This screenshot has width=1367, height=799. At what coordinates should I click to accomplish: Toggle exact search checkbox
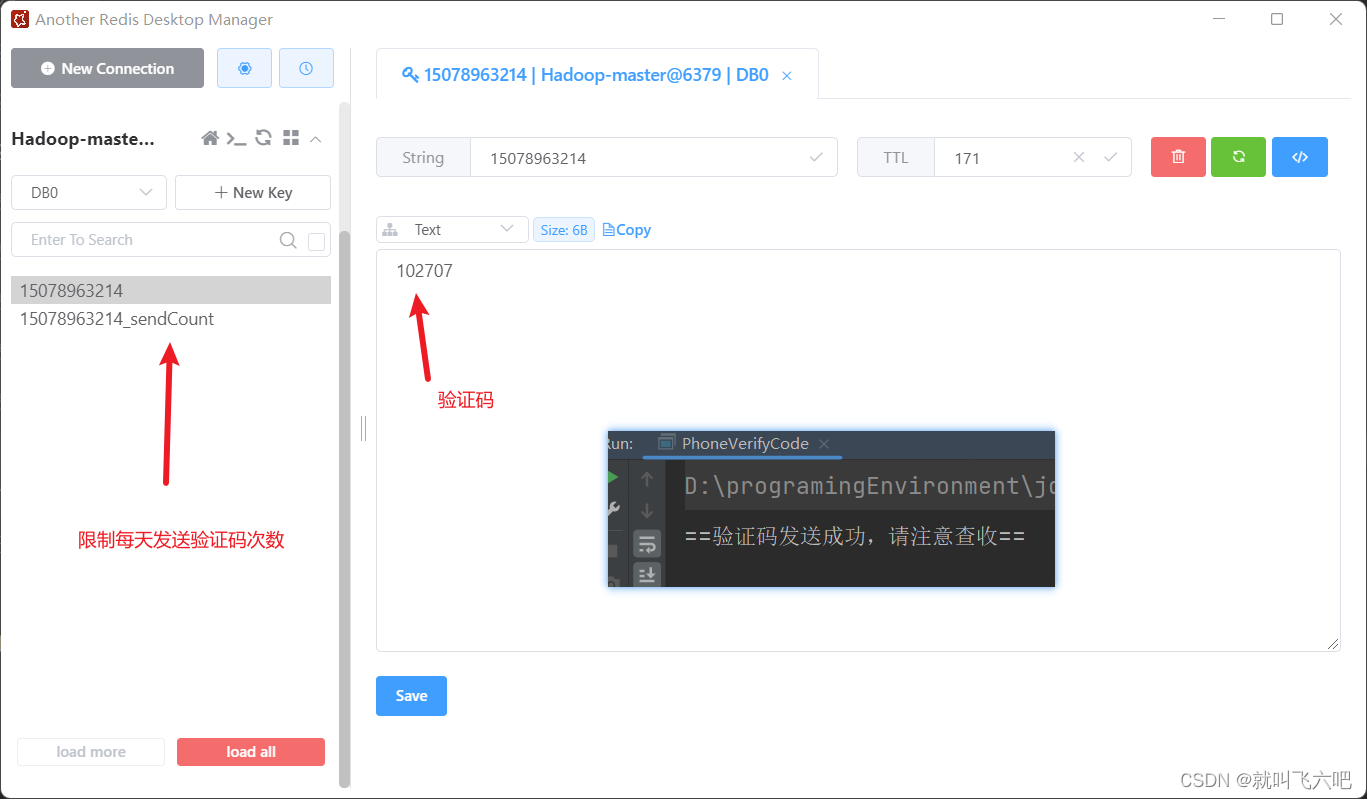[x=316, y=241]
